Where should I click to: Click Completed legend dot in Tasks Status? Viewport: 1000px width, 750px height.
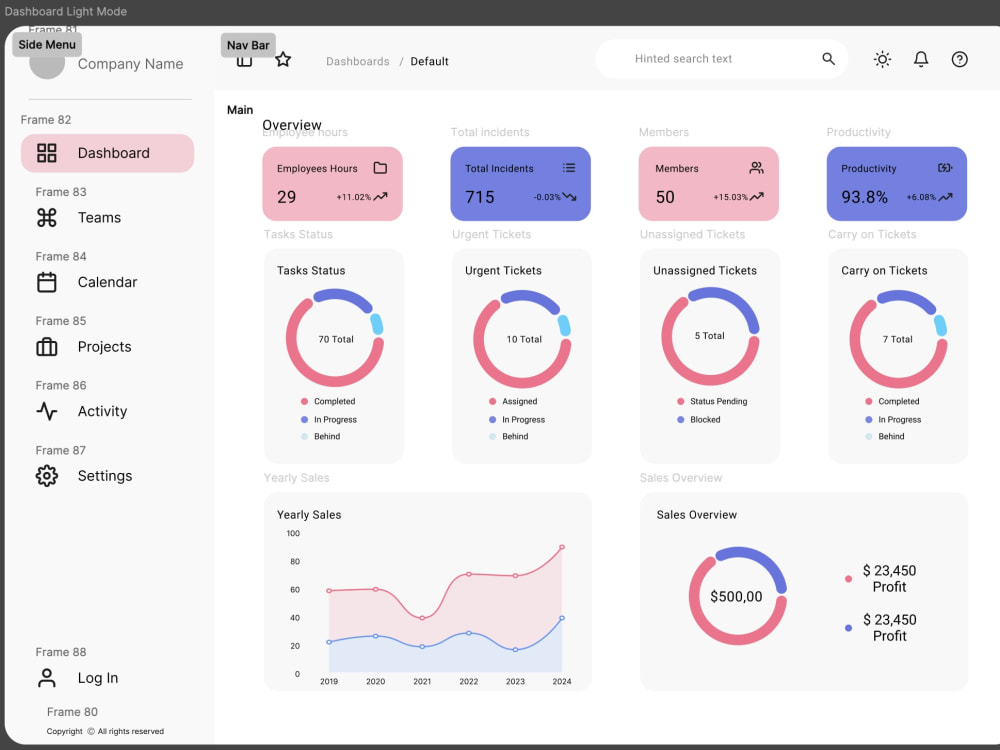coord(304,401)
